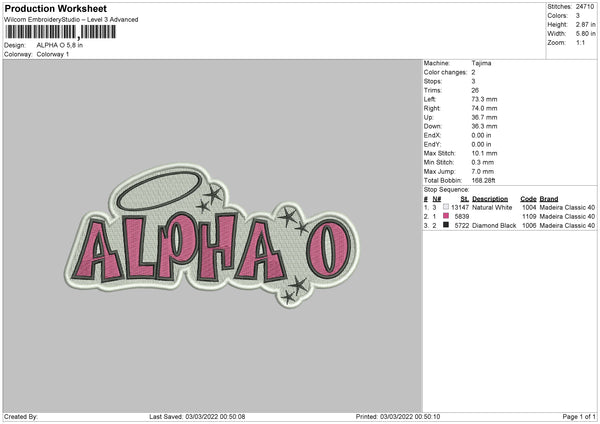This screenshot has width=600, height=424.
Task: Click the 'Description' column header
Action: 490,199
